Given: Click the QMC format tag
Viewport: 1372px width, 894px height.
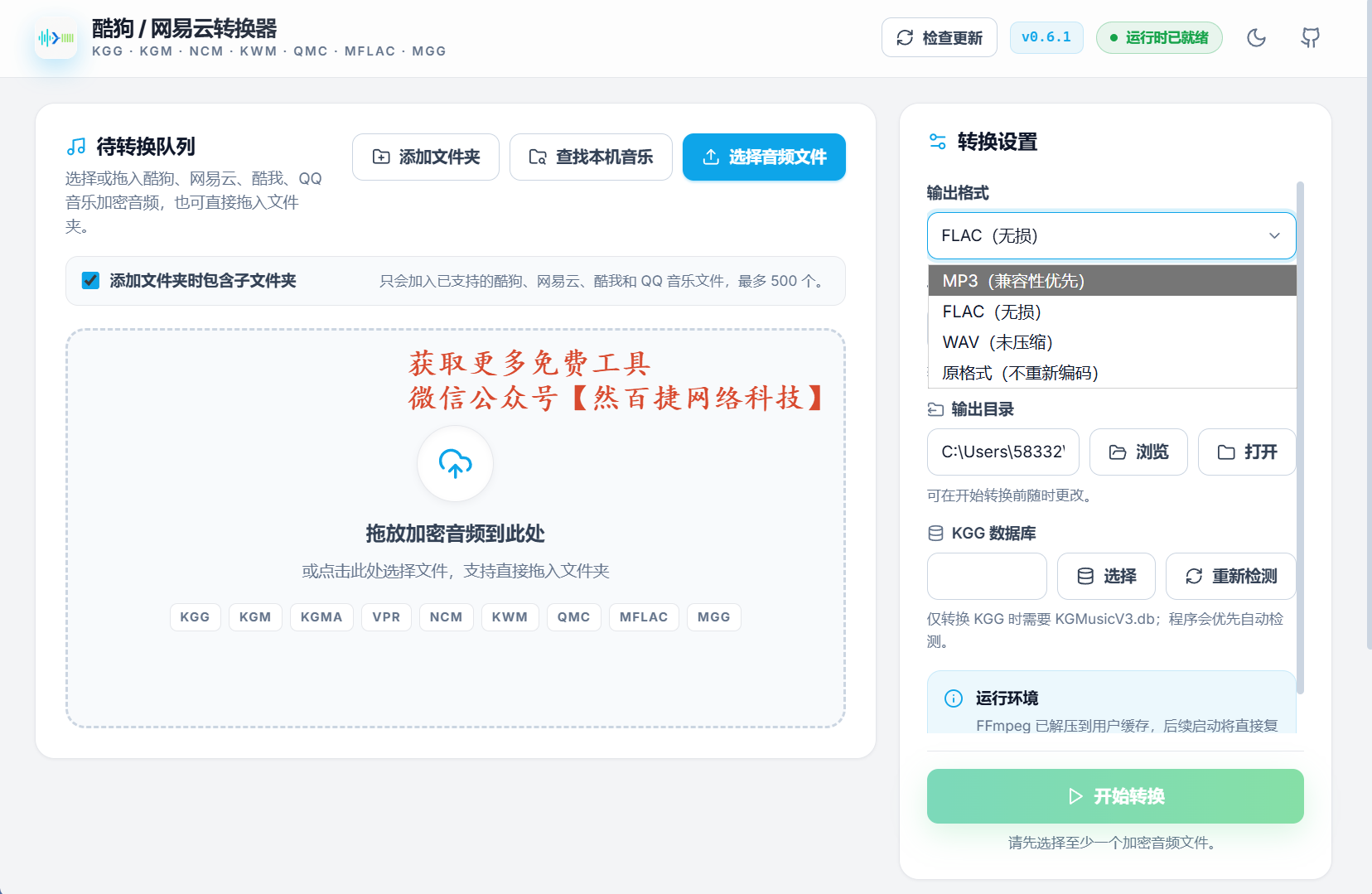Looking at the screenshot, I should click(574, 617).
